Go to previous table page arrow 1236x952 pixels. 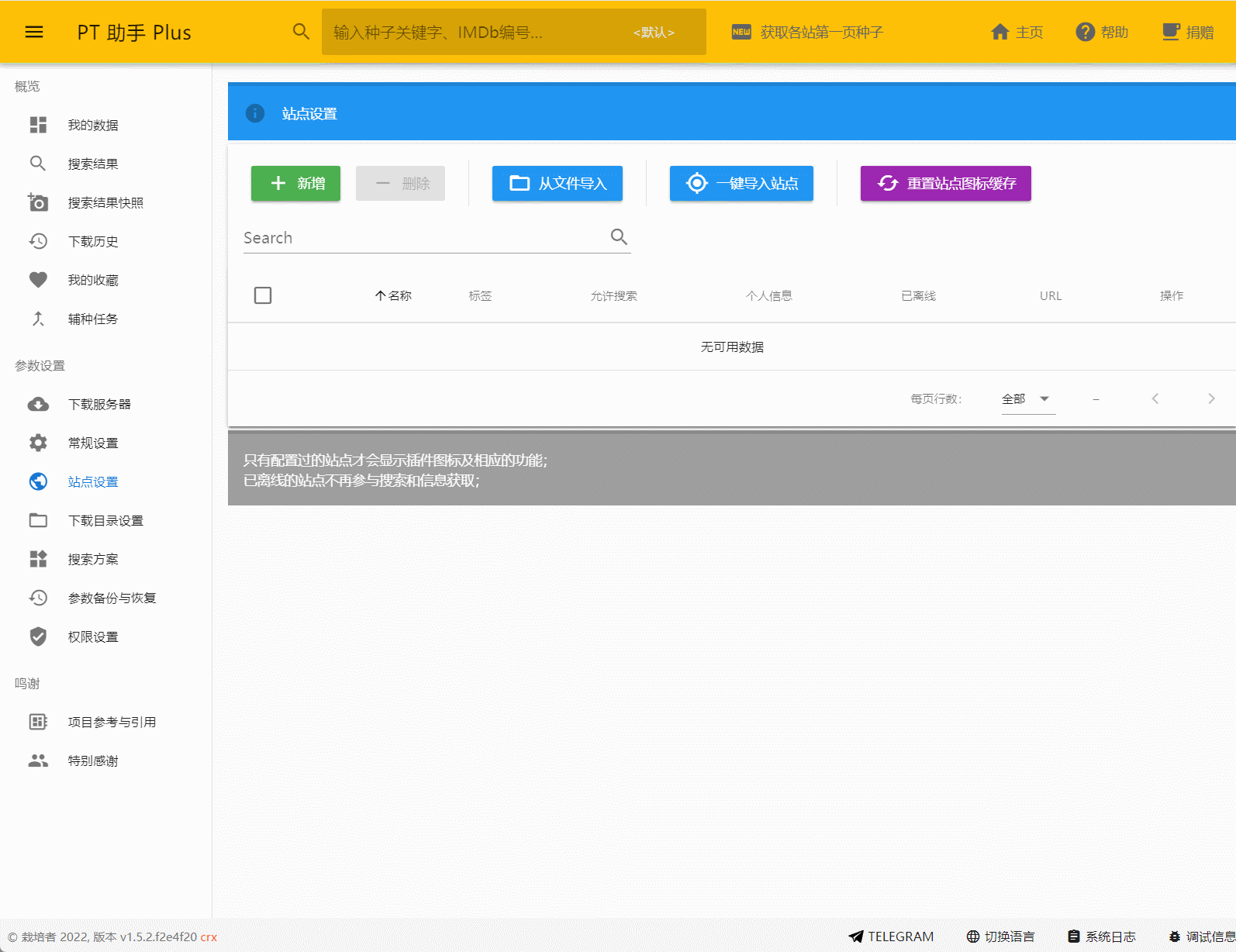tap(1155, 398)
